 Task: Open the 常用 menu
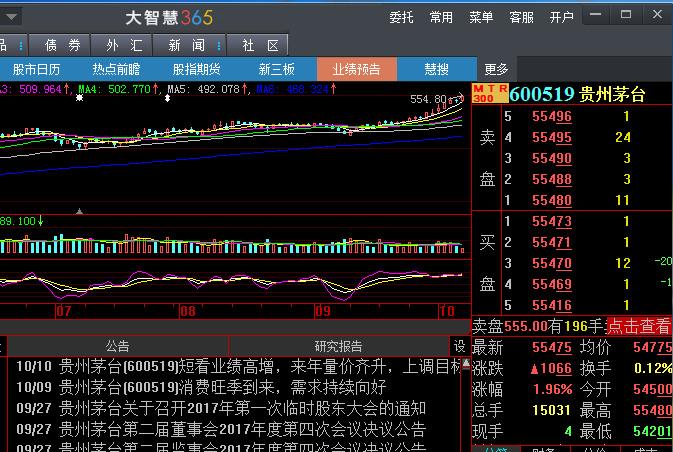pyautogui.click(x=441, y=17)
